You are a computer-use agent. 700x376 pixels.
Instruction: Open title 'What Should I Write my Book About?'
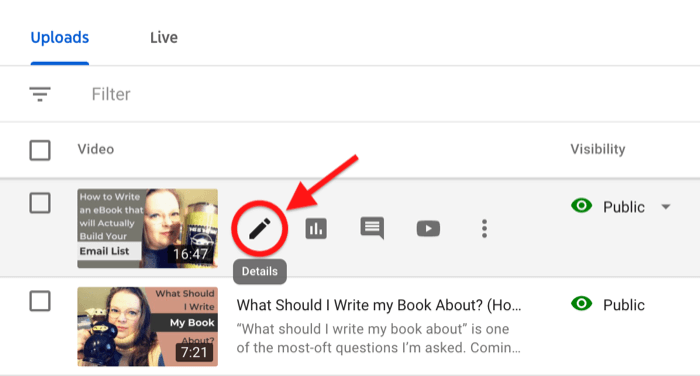point(379,305)
